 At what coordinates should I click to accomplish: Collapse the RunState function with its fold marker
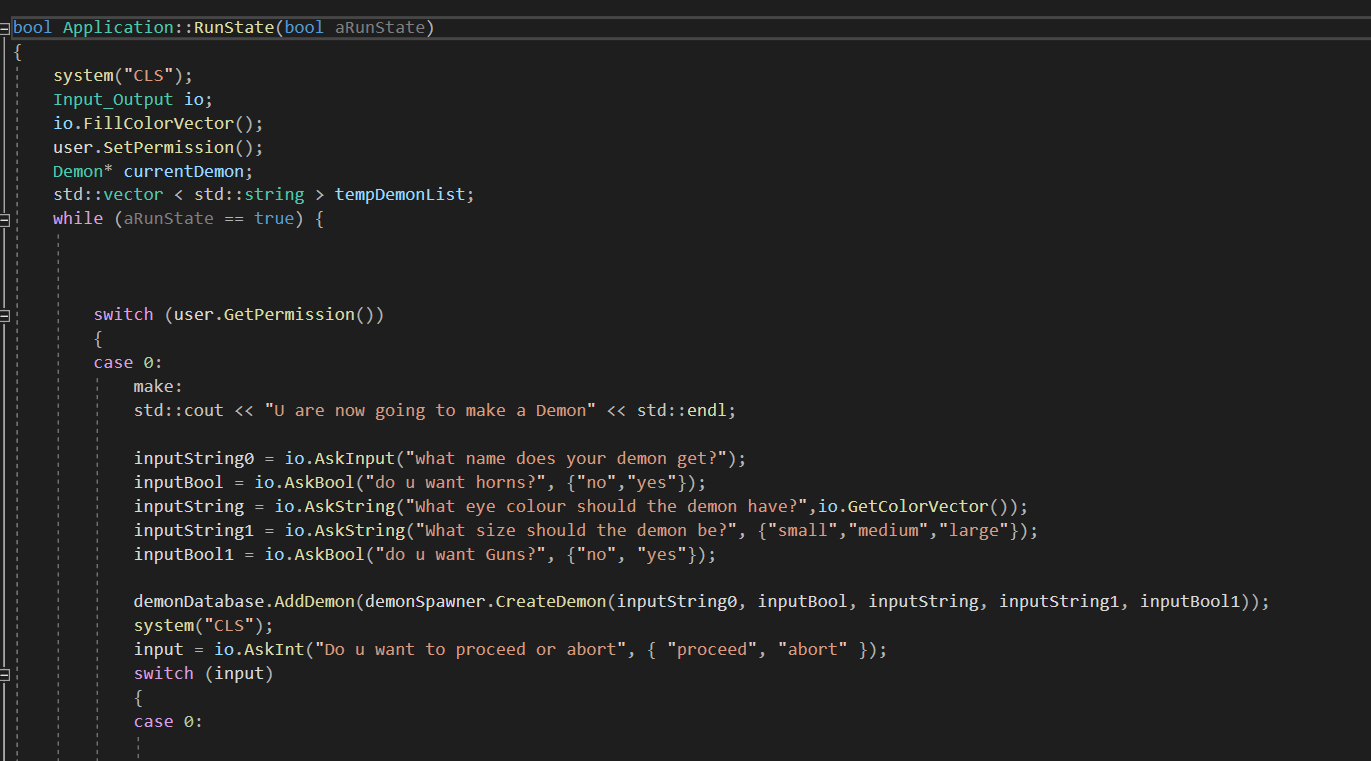pos(5,28)
